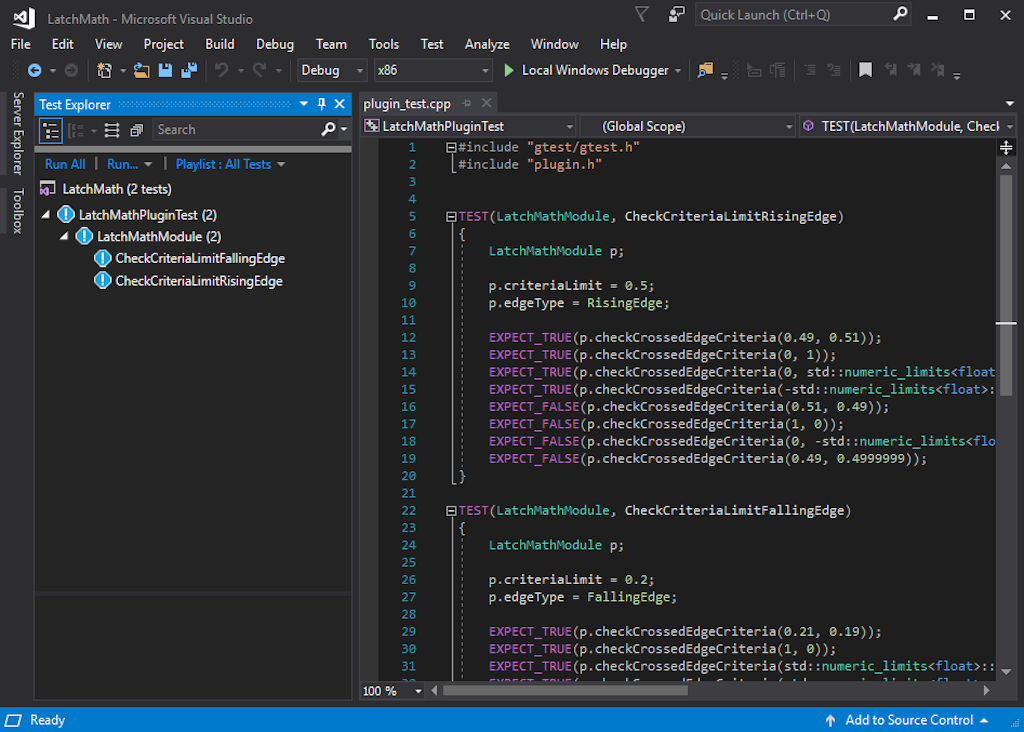This screenshot has width=1024, height=732.
Task: Click Local Windows Debugger button
Action: (x=594, y=70)
